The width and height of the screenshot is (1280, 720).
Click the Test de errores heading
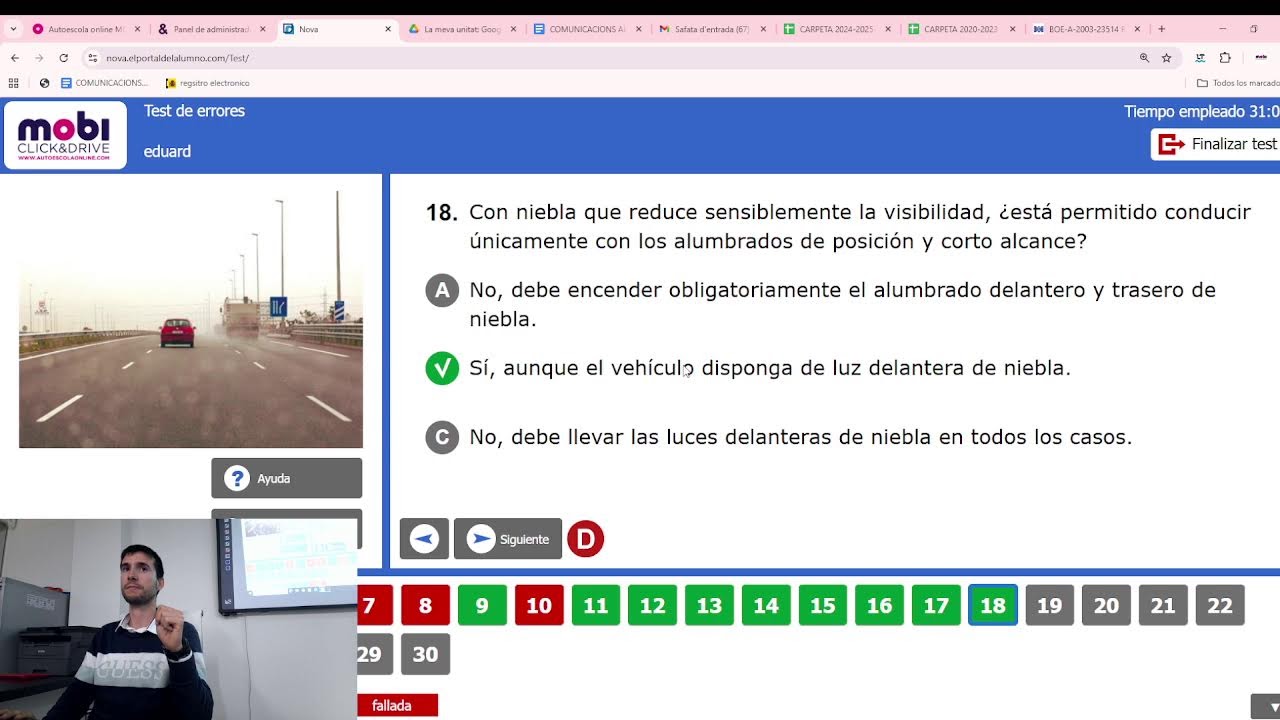click(x=194, y=111)
